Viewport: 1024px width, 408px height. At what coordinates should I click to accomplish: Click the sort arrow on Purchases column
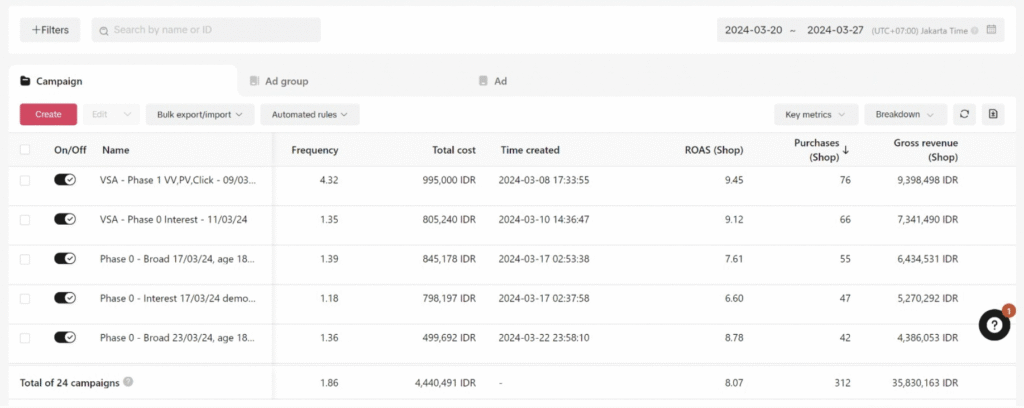coord(846,150)
